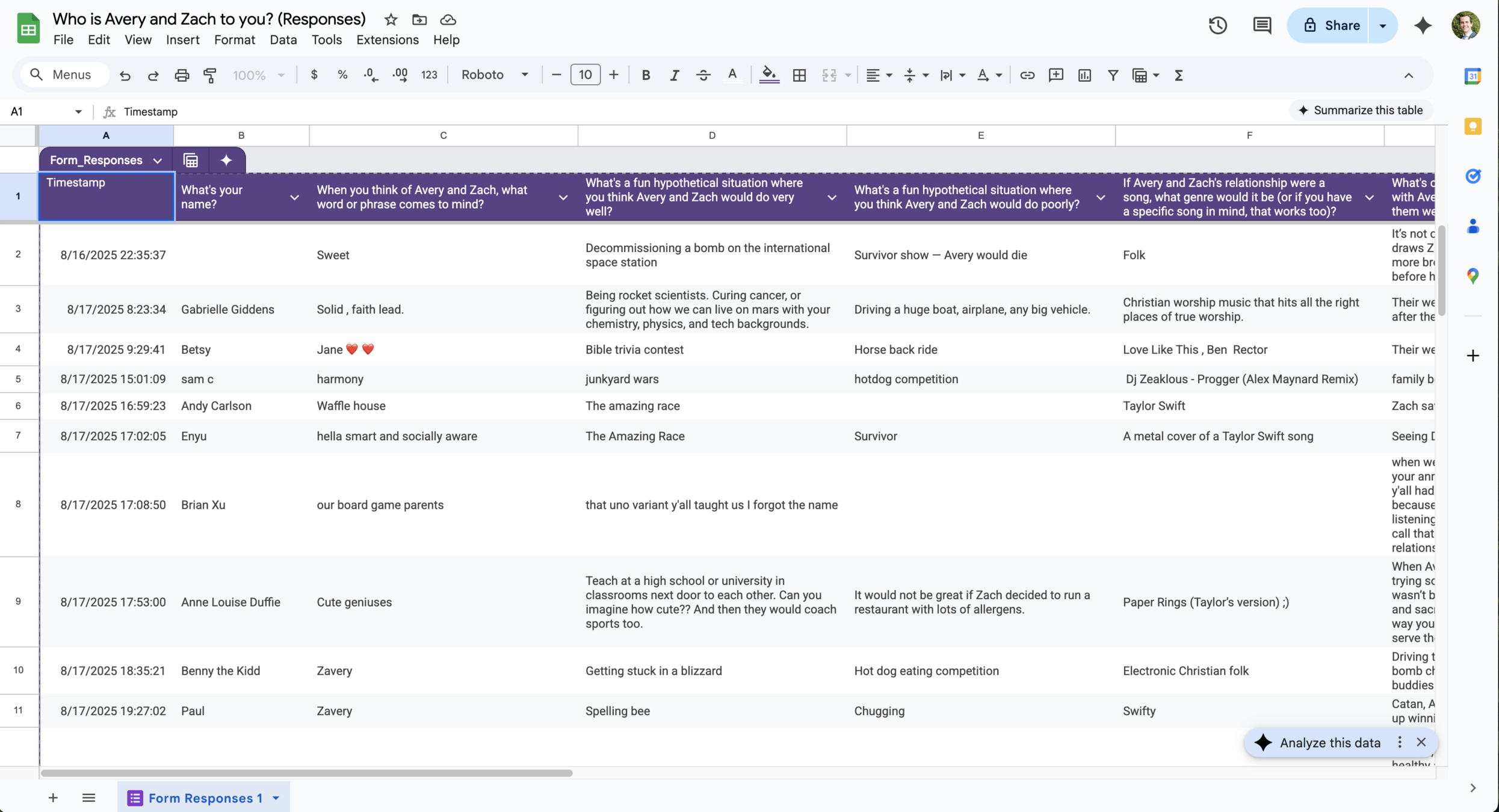
Task: Open version history clock icon
Action: 1217,25
